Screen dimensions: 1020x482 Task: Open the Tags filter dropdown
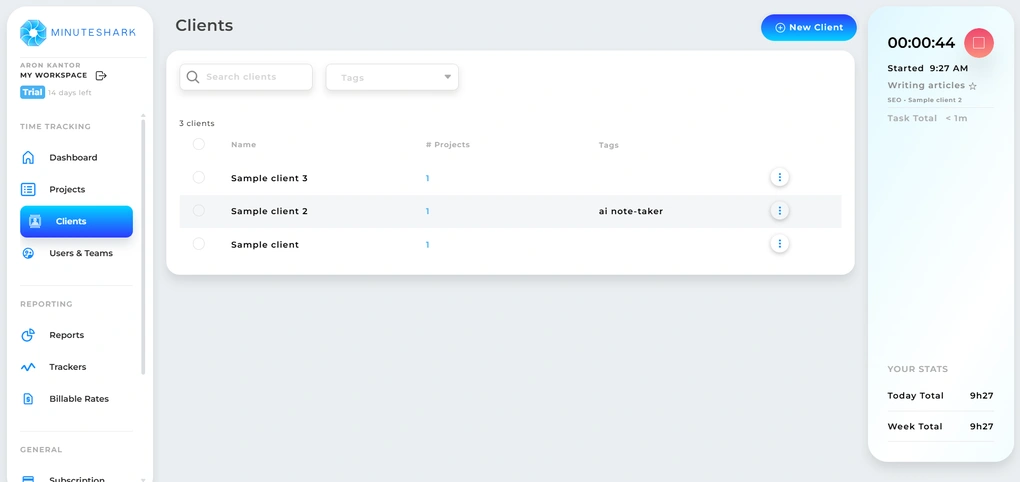pos(392,78)
